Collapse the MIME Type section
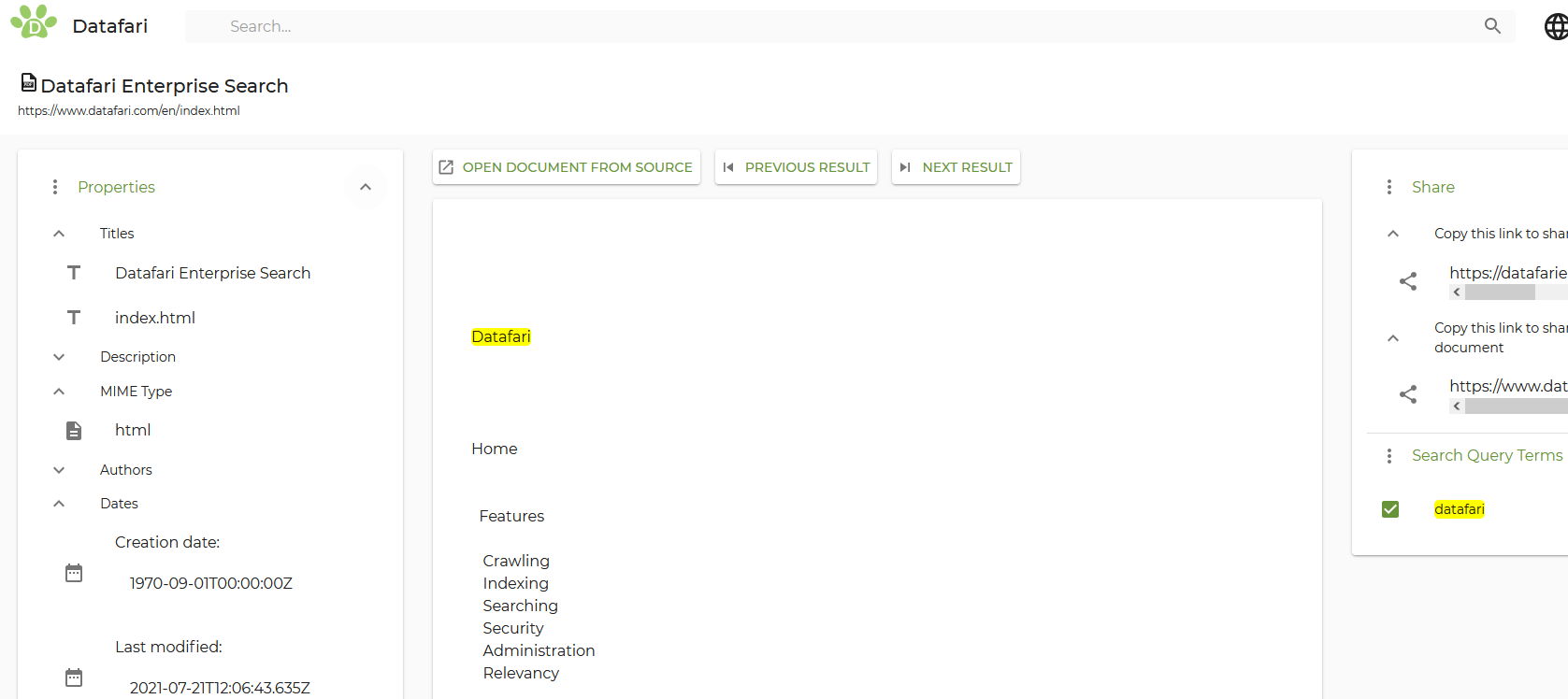 (x=59, y=392)
